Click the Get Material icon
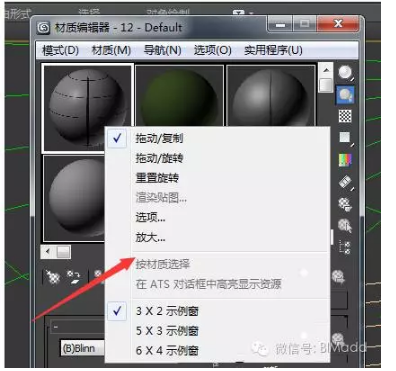The image size is (396, 371). pos(52,277)
